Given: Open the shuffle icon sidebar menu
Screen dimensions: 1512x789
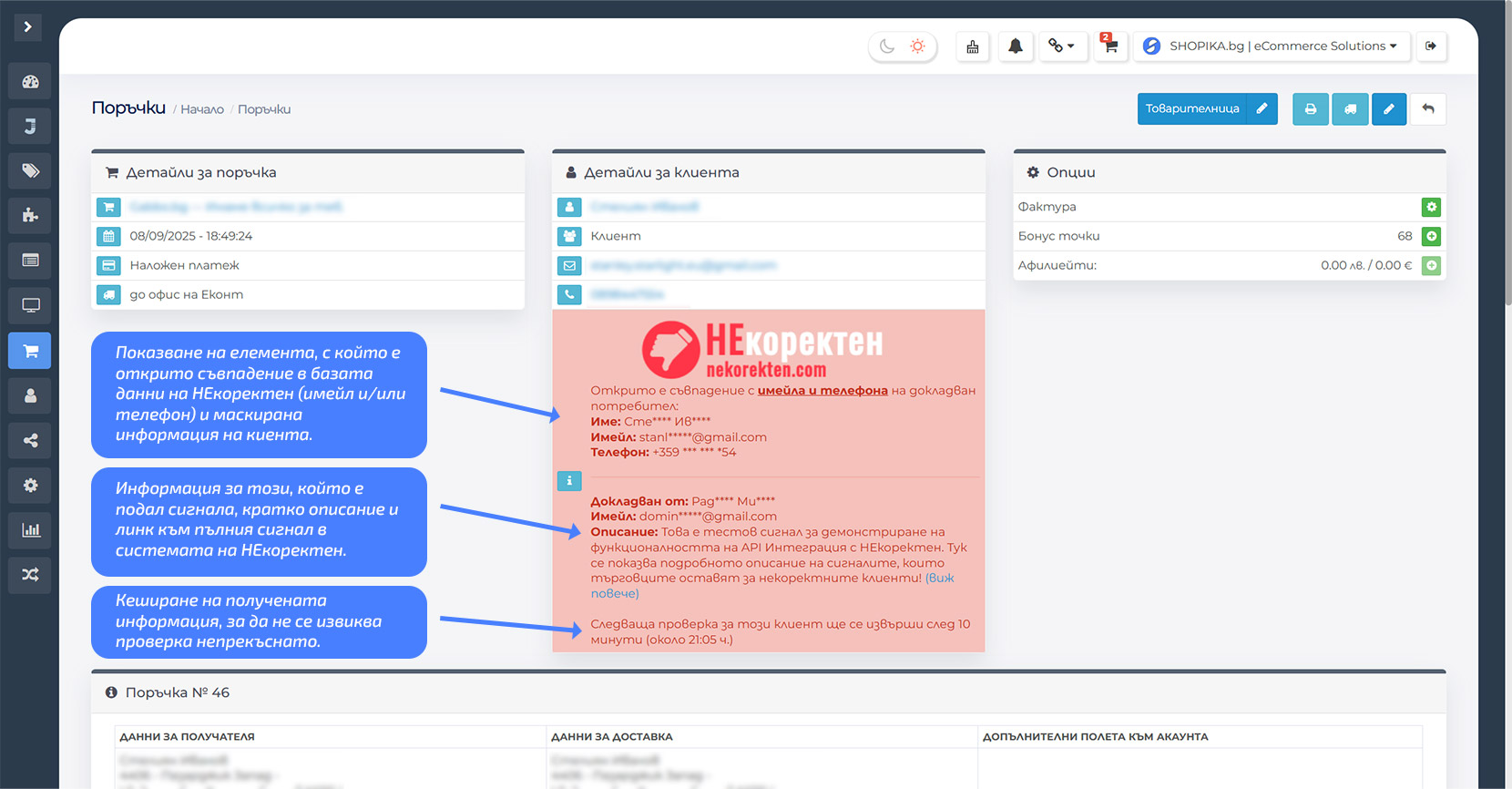Looking at the screenshot, I should [30, 575].
